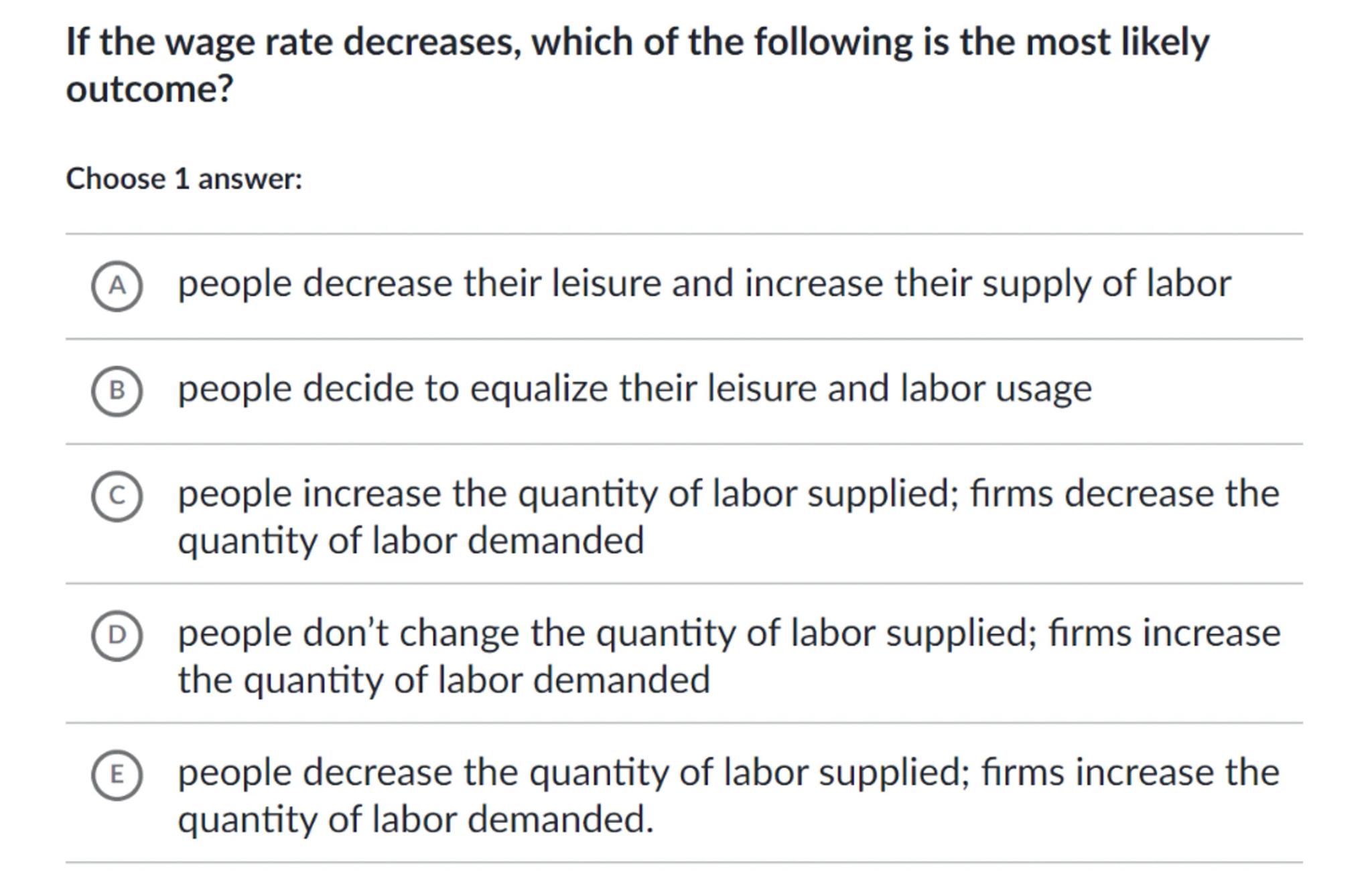Pick the D answer bubble

[117, 636]
